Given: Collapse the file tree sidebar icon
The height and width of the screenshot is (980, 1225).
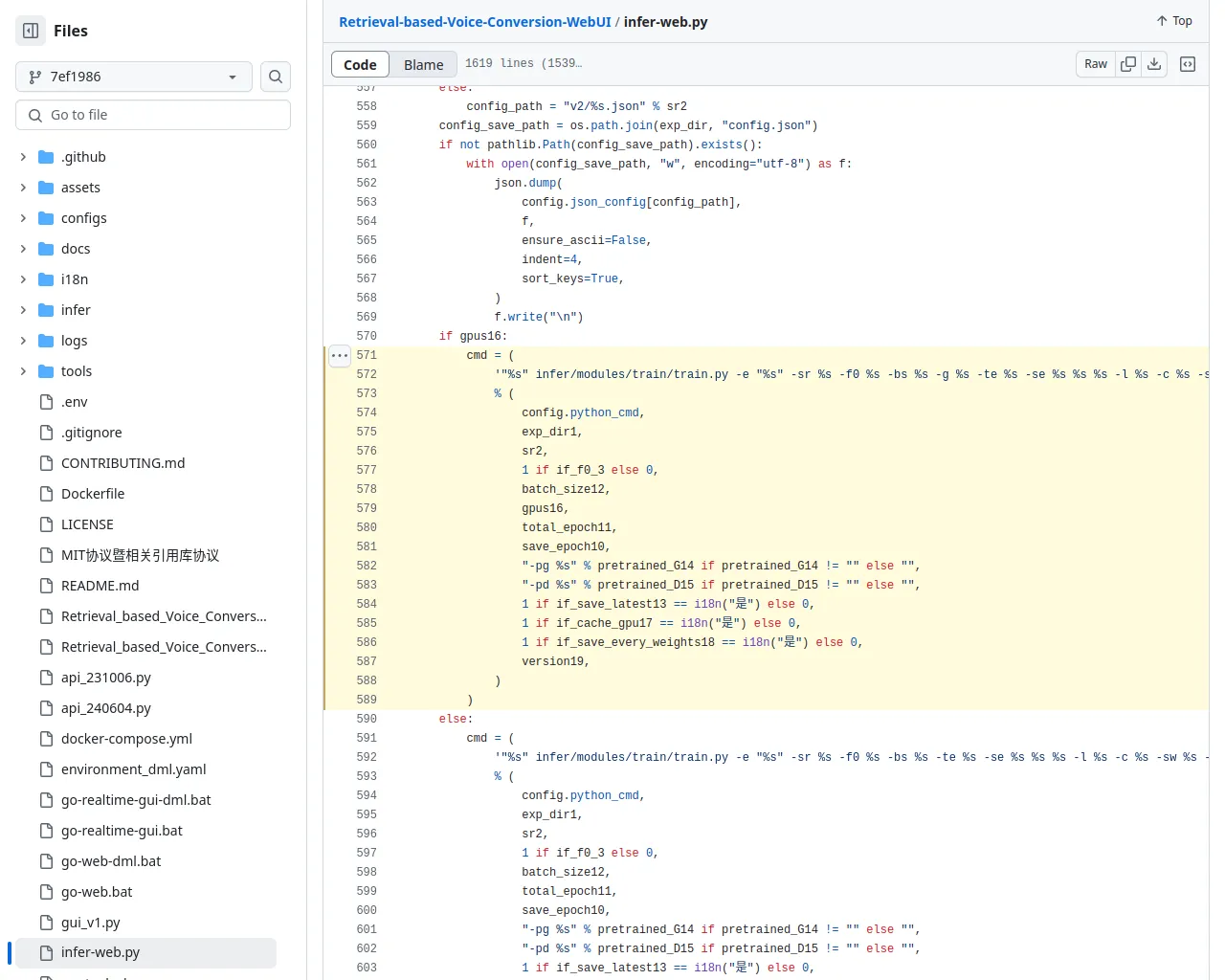Looking at the screenshot, I should tap(31, 31).
